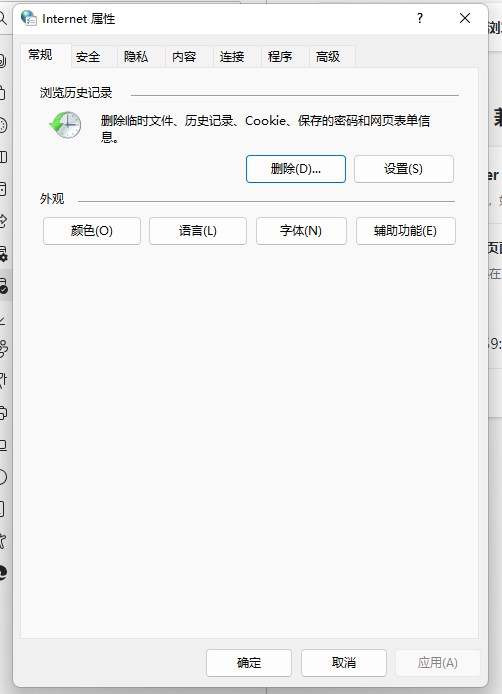Open the 颜色(O) appearance settings
The image size is (502, 694).
tap(92, 231)
